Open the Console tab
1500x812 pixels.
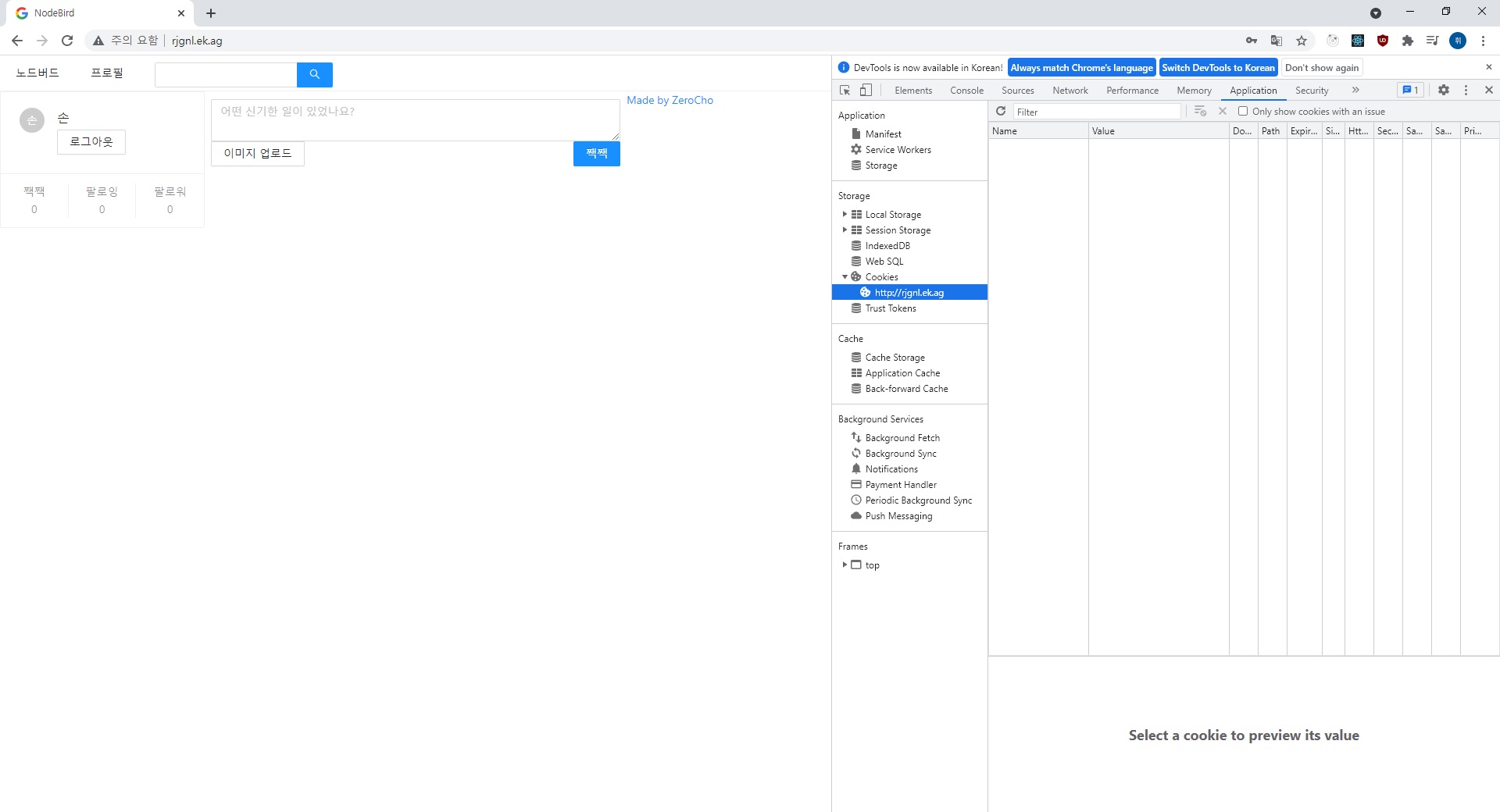[x=966, y=91]
